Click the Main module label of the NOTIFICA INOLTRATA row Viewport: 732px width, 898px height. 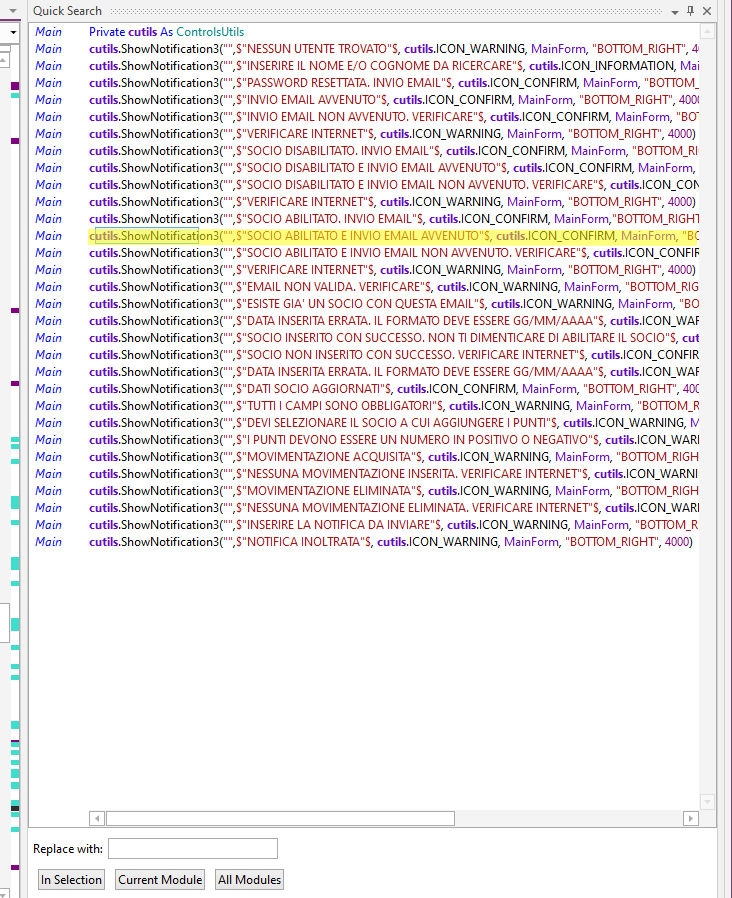coord(48,542)
